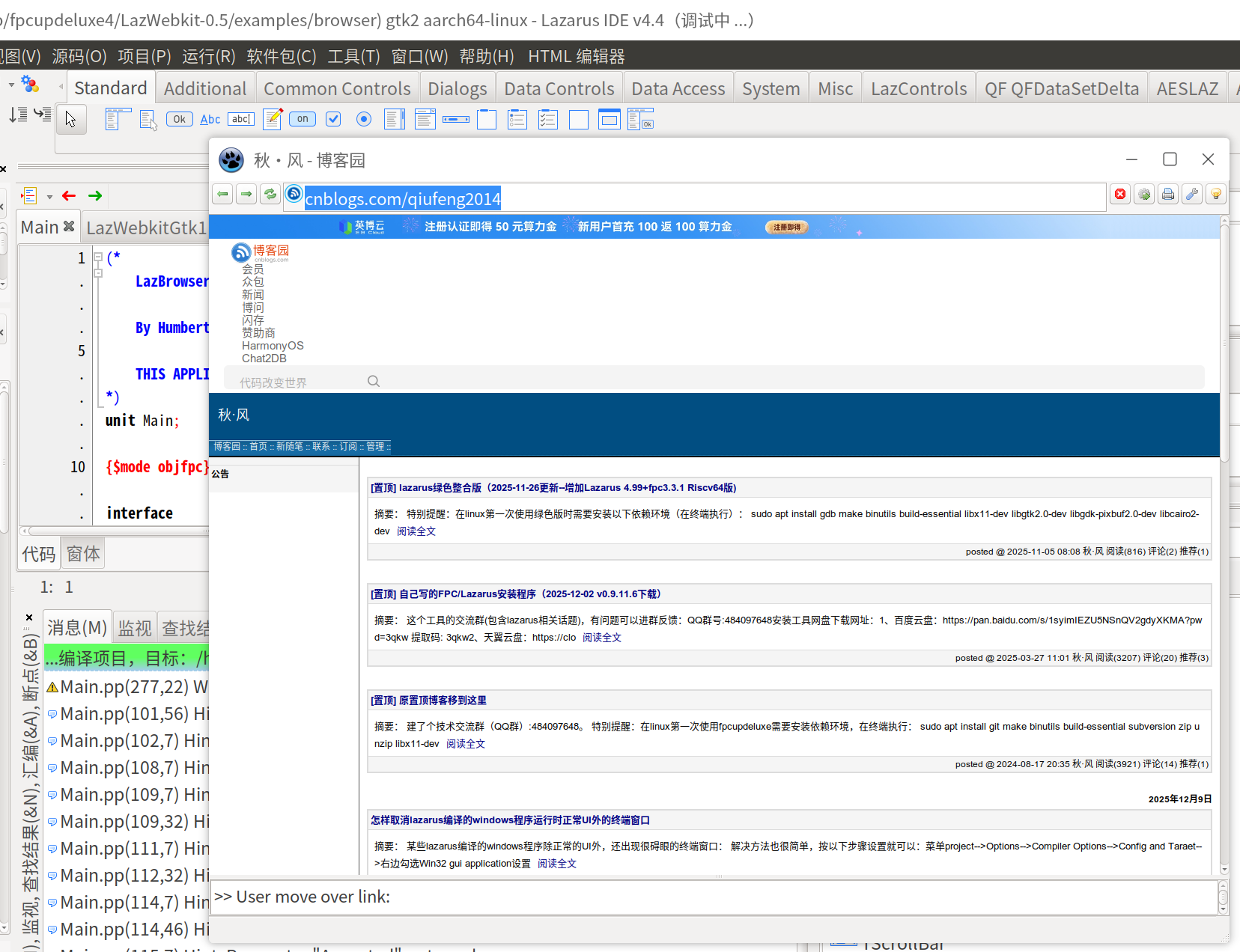Pick the TCheckGroup component icon
This screenshot has width=1240, height=952.
(x=548, y=119)
